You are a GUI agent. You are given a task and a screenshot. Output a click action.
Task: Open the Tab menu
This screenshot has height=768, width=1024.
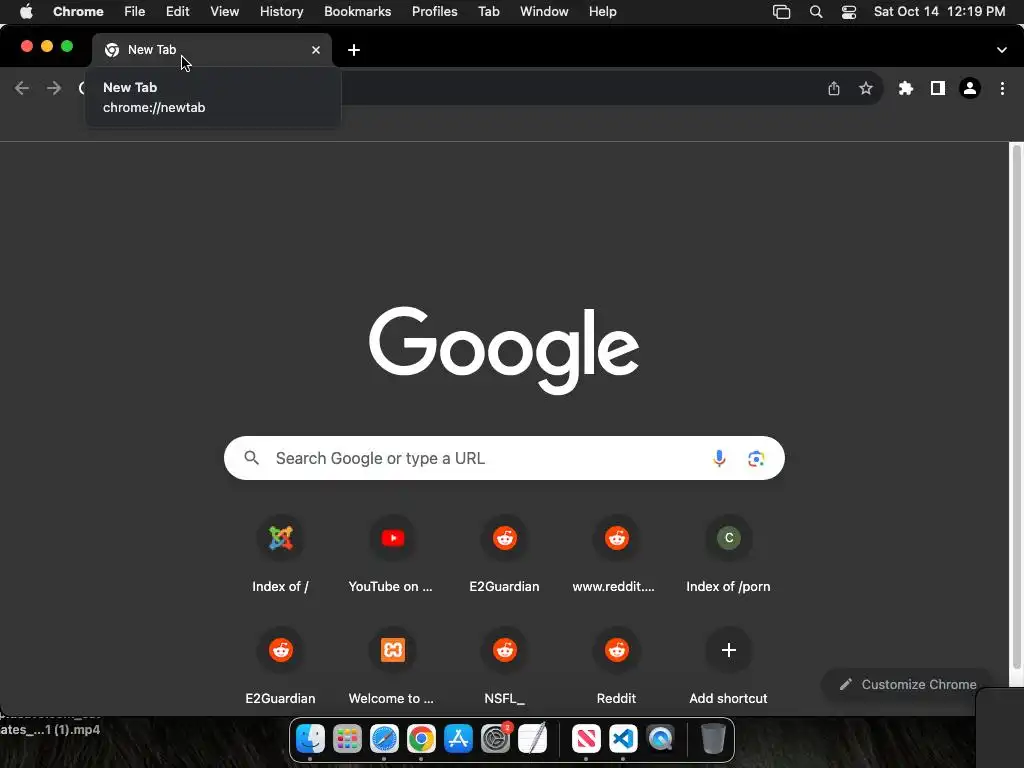[489, 12]
